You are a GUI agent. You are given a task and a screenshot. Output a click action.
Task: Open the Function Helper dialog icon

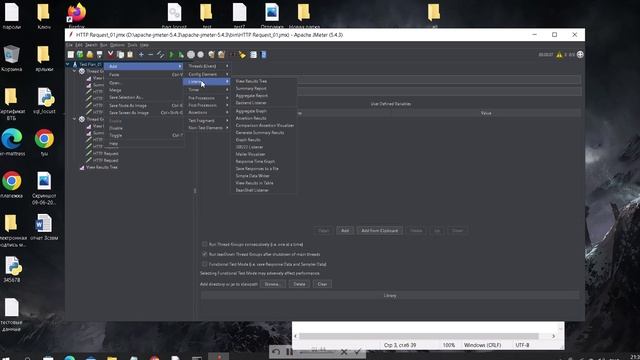253,55
